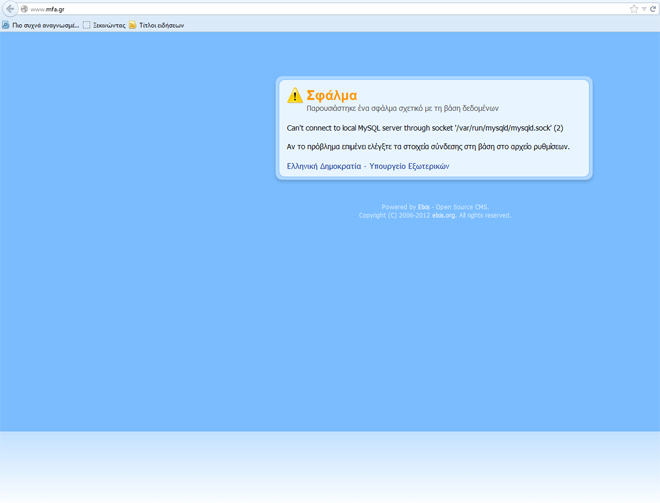Click the icon beside 'Πιο συχνά αναγνωσμέ...'
The image size is (660, 503).
point(6,25)
